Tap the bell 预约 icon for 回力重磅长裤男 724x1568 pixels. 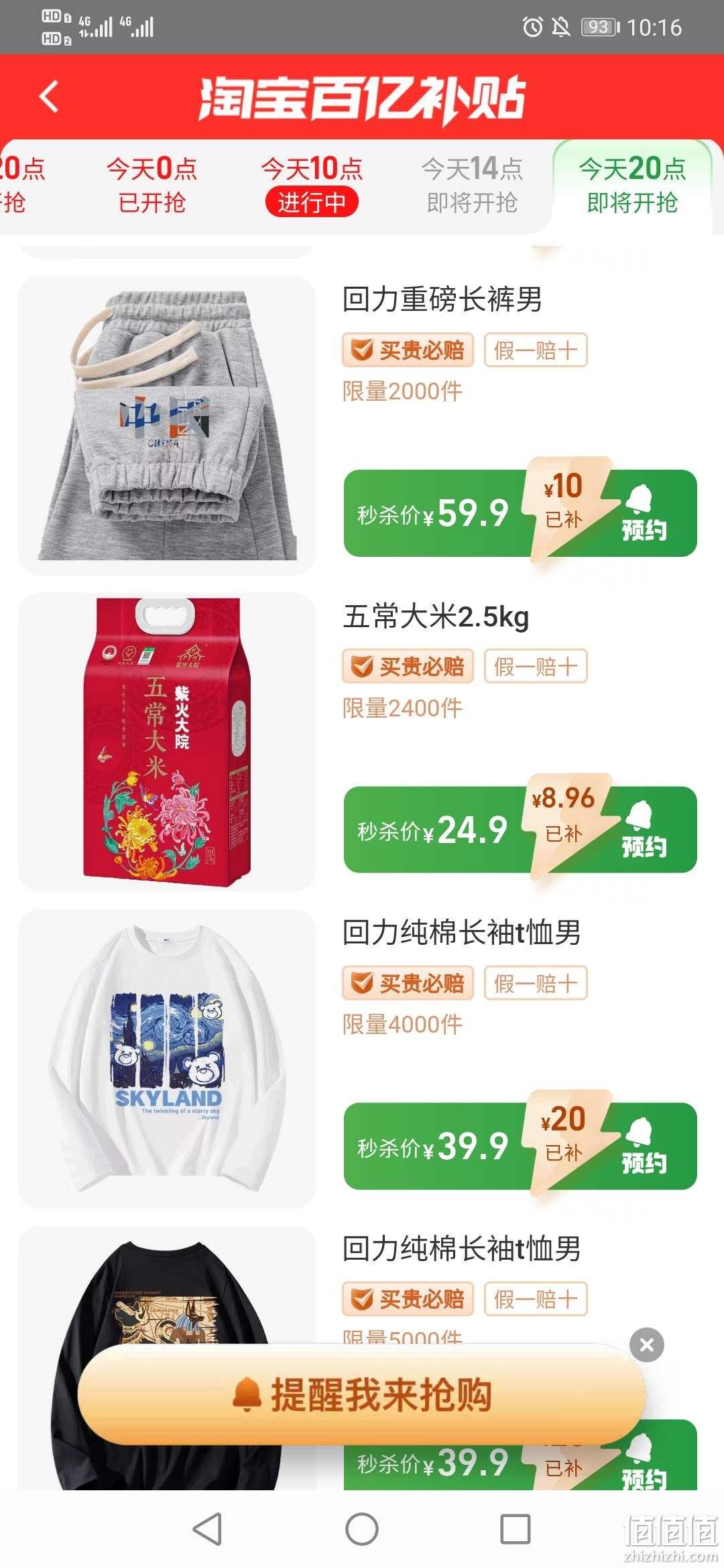tap(643, 513)
